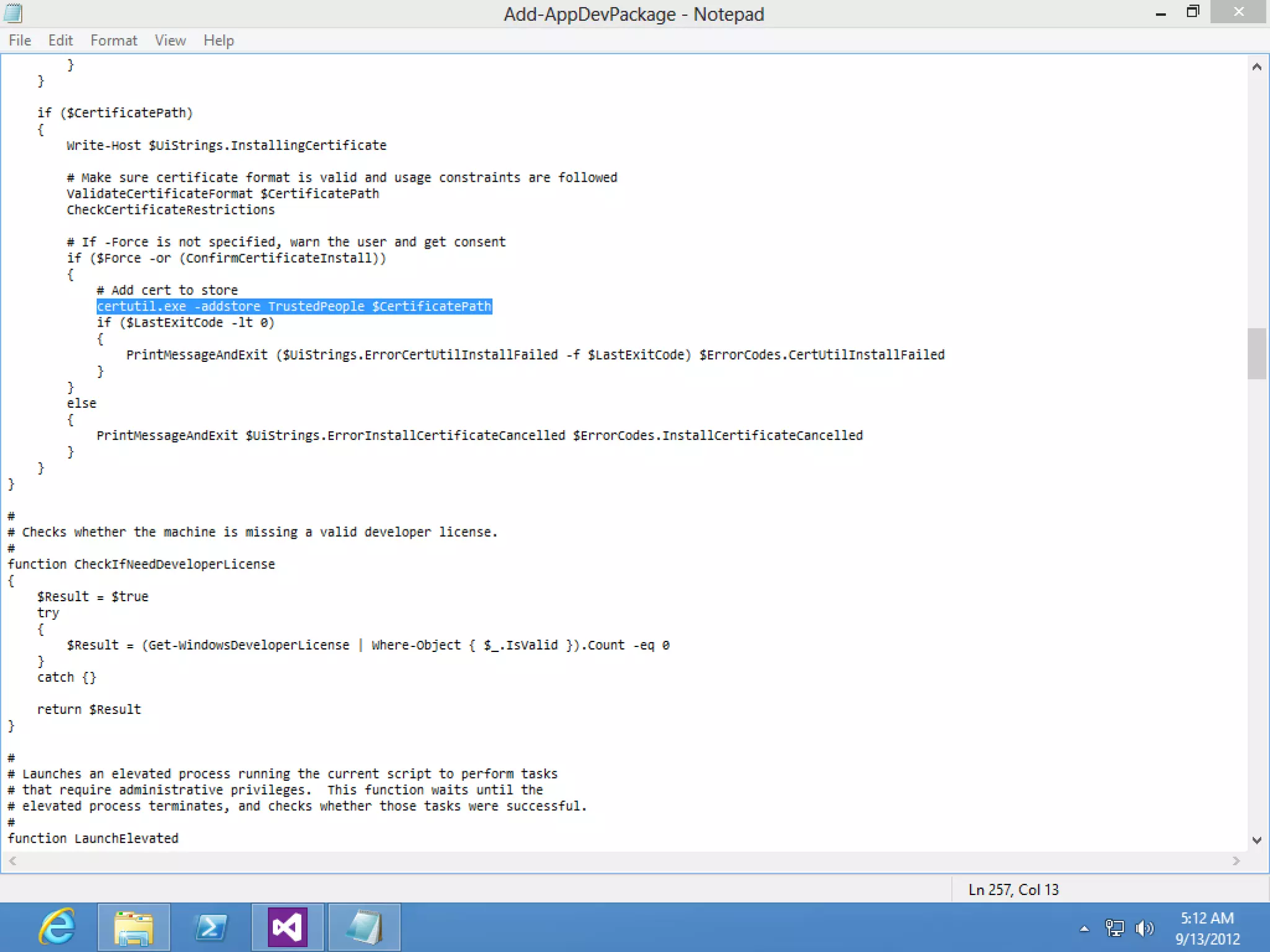Image resolution: width=1270 pixels, height=952 pixels.
Task: Click Notepad title bar icon
Action: click(x=13, y=13)
